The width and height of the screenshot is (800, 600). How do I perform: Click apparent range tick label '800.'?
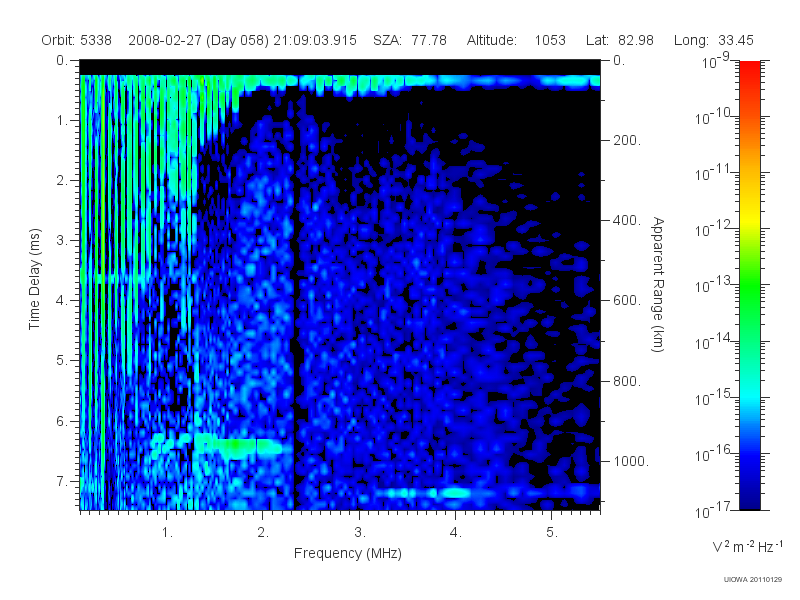coord(627,381)
